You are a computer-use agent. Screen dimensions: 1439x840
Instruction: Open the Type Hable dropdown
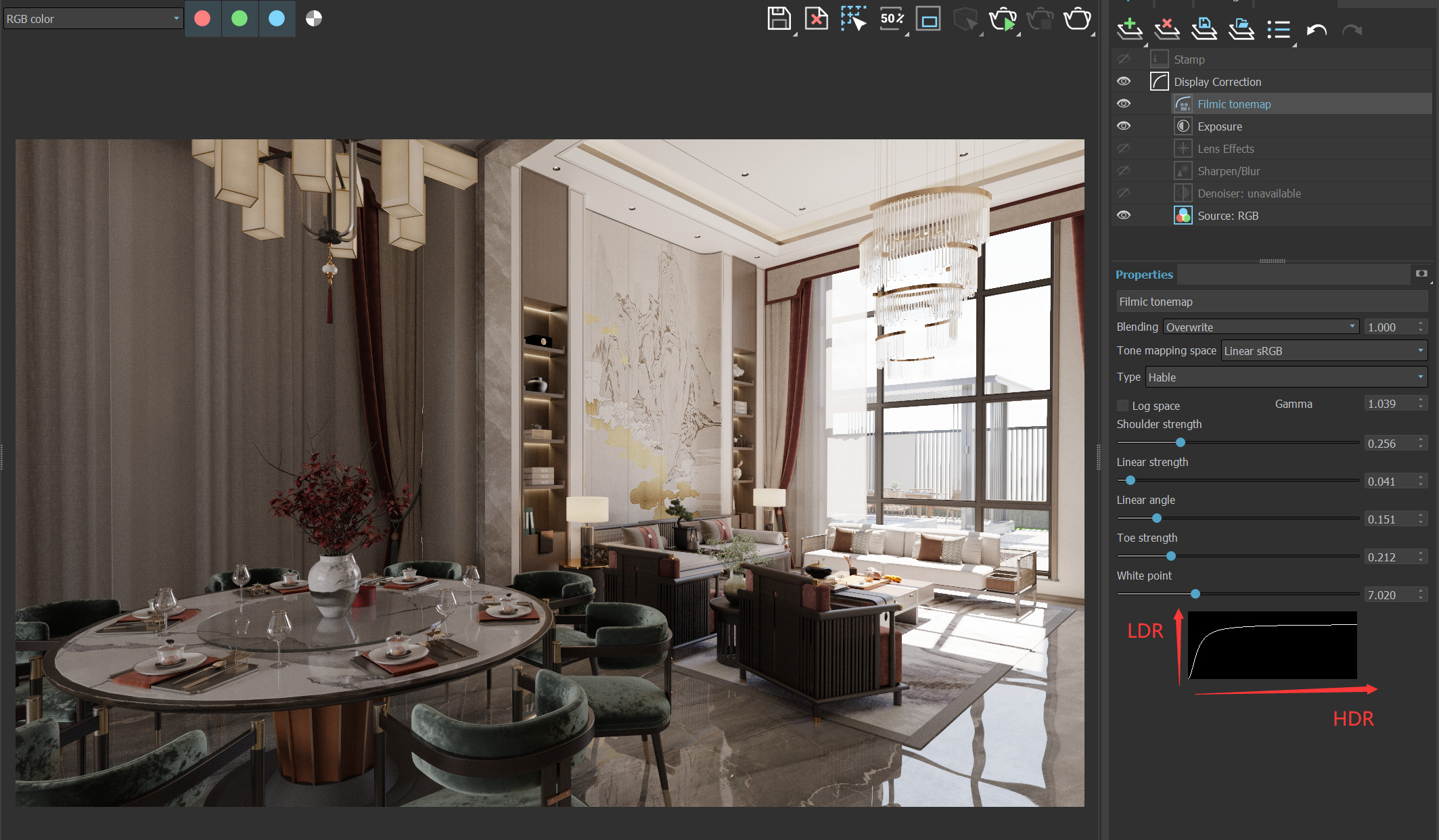(1286, 377)
